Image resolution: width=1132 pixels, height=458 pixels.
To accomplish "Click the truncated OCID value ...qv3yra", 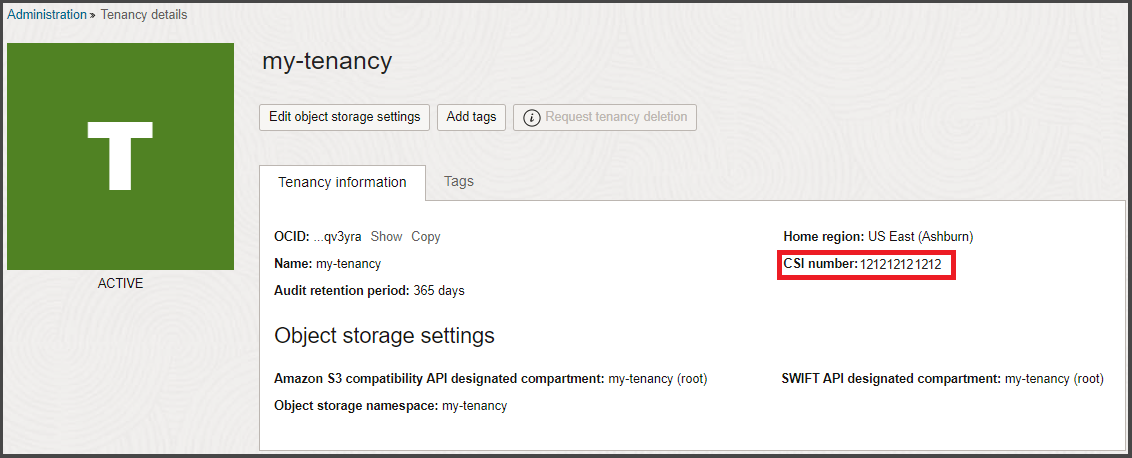I will pos(337,237).
